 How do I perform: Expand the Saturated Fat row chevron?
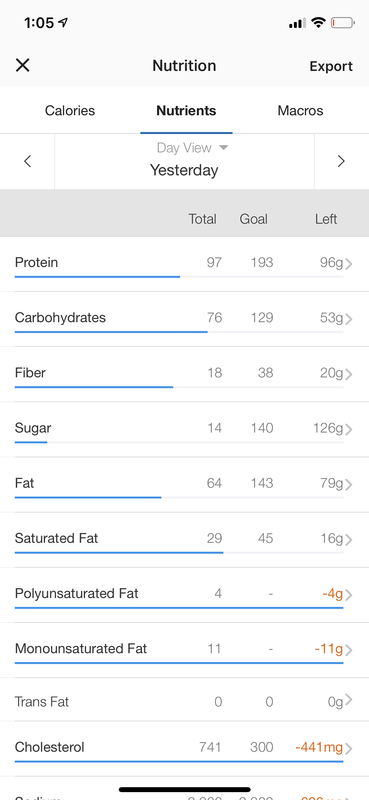tap(349, 539)
